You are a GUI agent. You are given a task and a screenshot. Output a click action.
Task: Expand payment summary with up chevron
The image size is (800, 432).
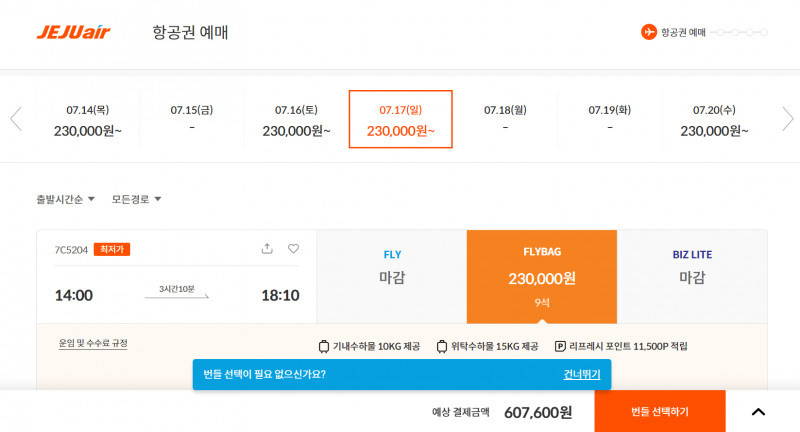758,412
